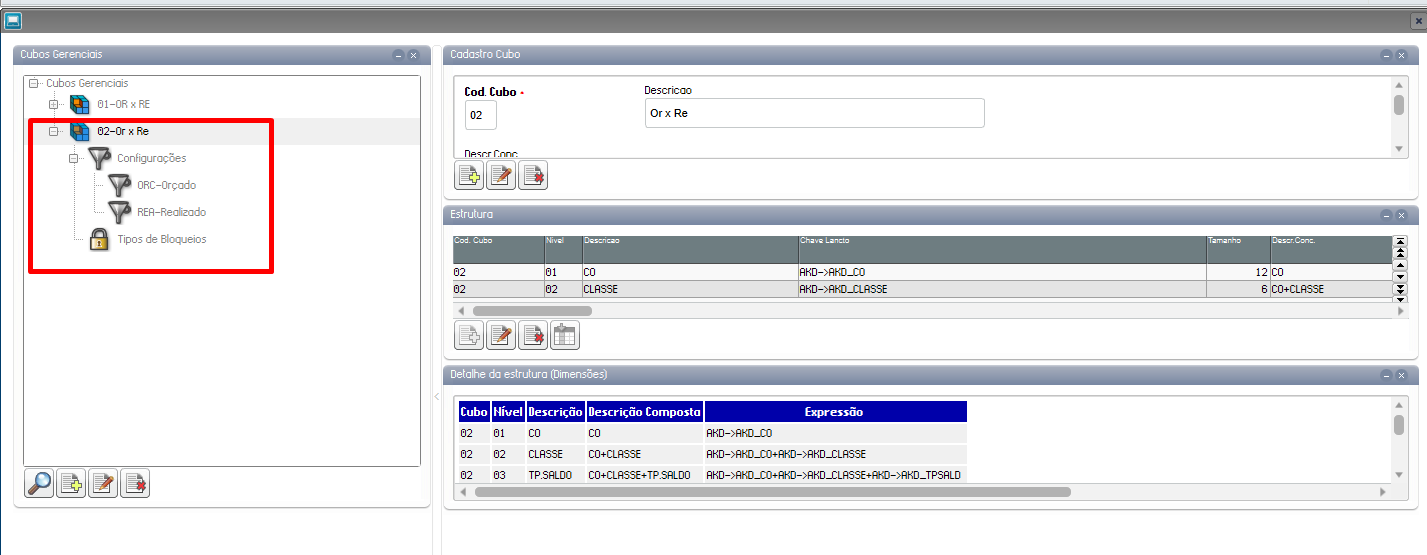
Task: Click the cube icon of 01-OR x RE
Action: coord(80,104)
